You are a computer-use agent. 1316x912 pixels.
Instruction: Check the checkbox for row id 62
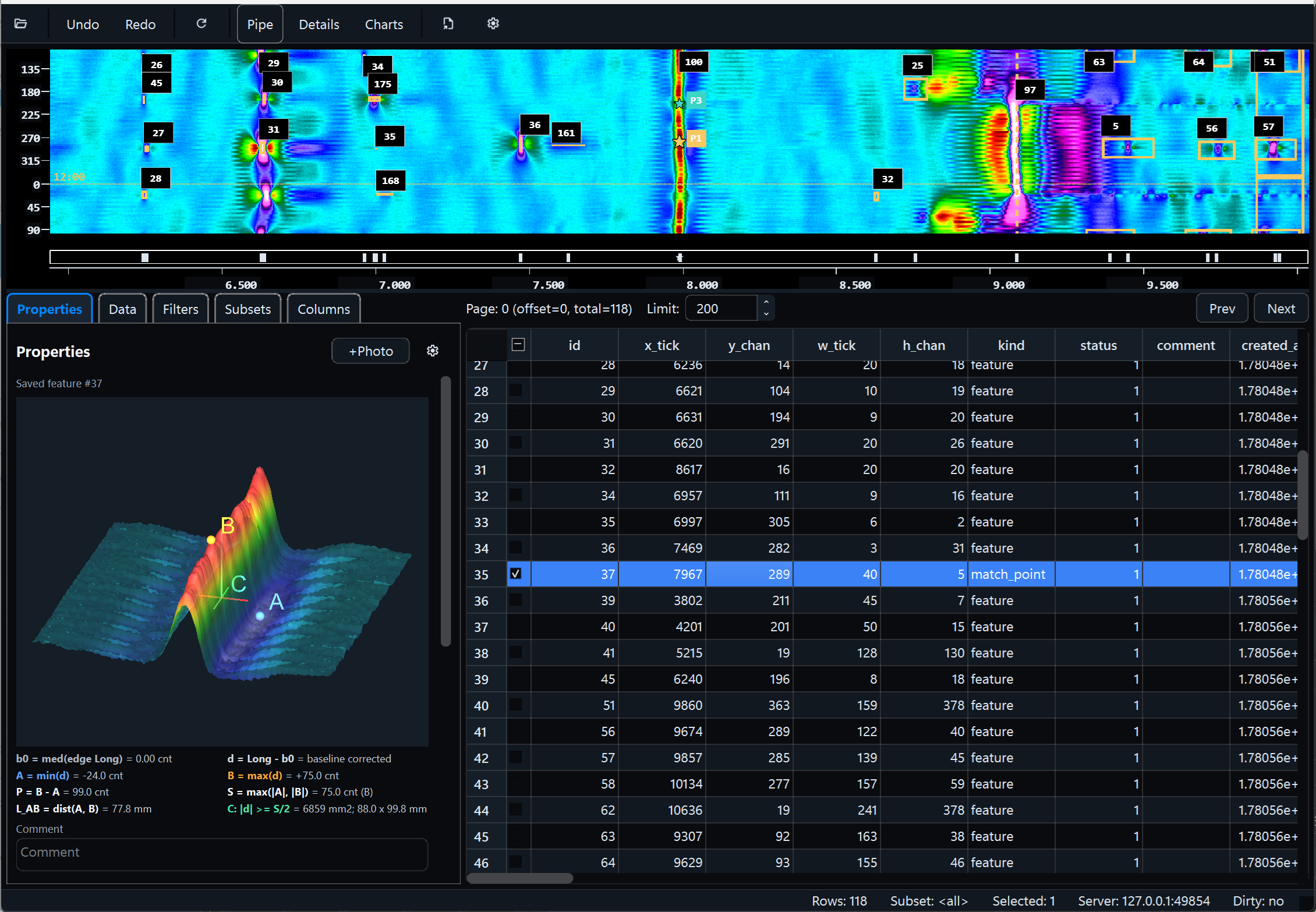point(516,810)
